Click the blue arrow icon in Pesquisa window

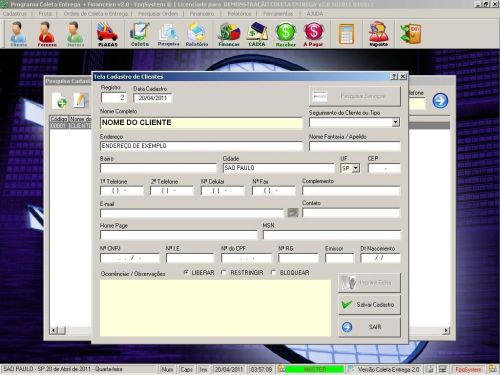[440, 101]
